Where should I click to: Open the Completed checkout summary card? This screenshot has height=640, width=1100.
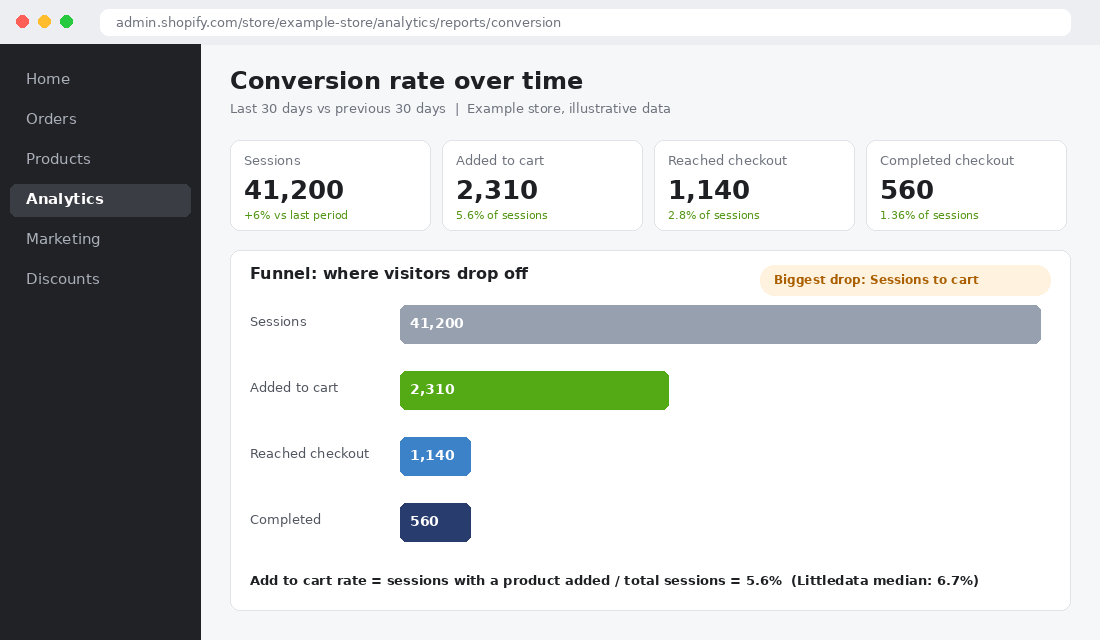pyautogui.click(x=966, y=185)
